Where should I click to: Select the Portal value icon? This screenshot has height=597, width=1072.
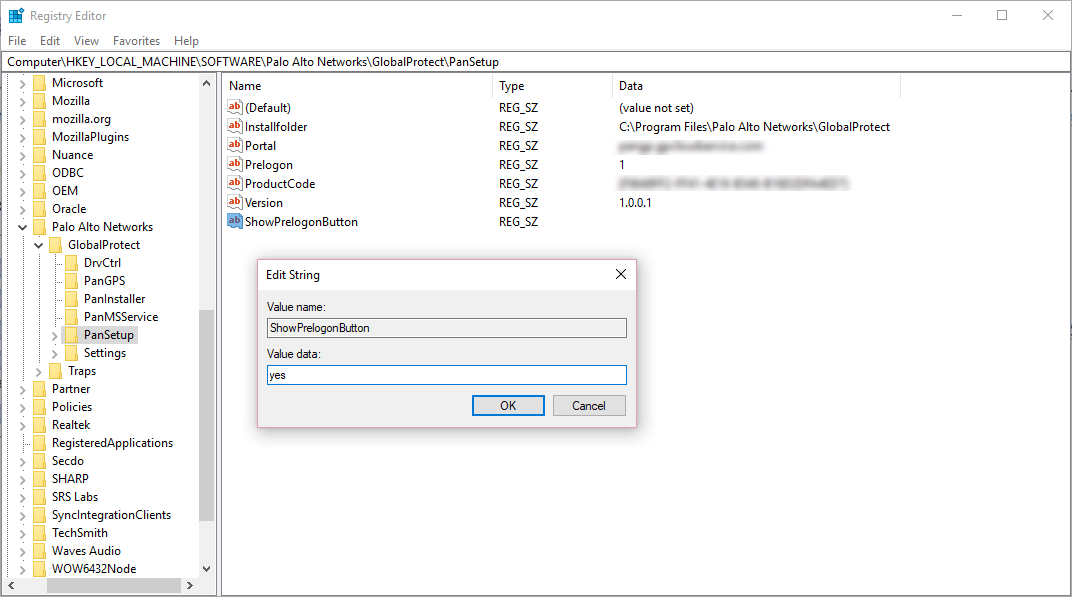(234, 145)
